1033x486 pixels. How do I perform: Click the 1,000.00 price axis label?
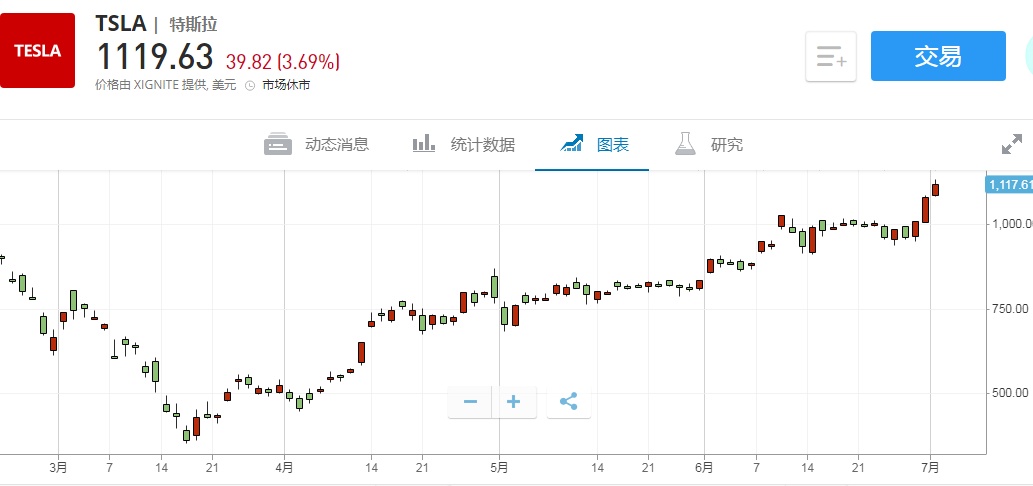1008,224
